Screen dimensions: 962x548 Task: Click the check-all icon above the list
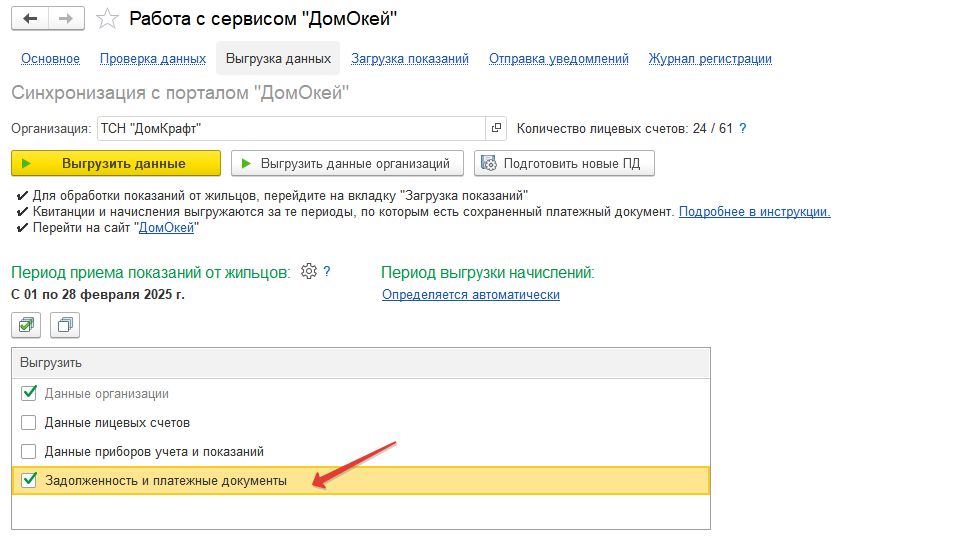26,325
